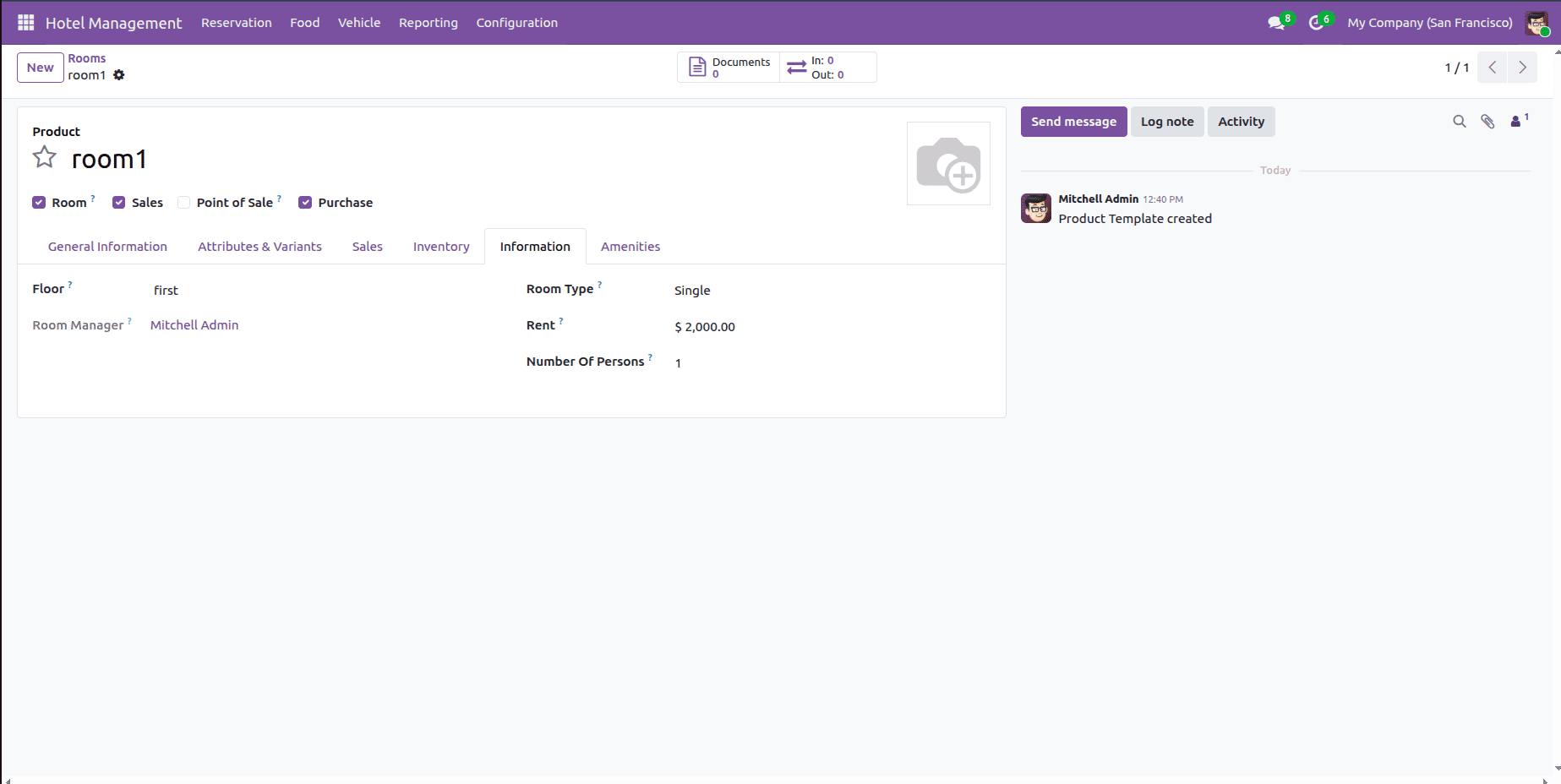
Task: Open the Reservation menu
Action: point(237,23)
